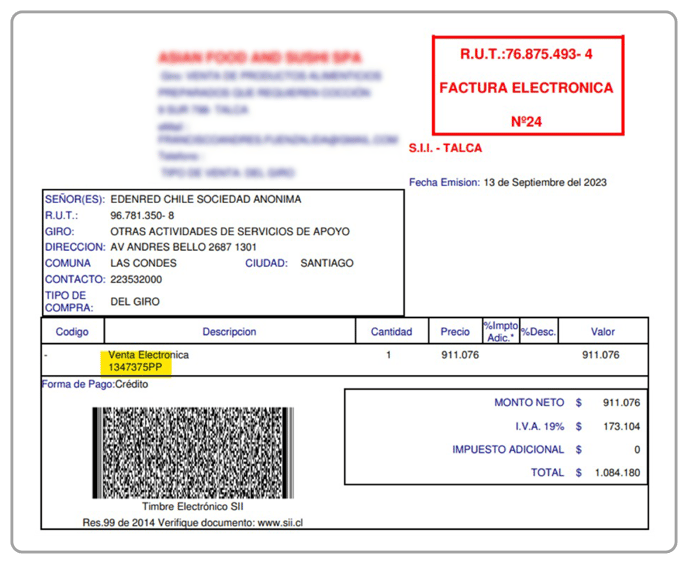Select the 'Timbre Electrónico SII' caption
This screenshot has height=564, width=688.
[x=192, y=507]
